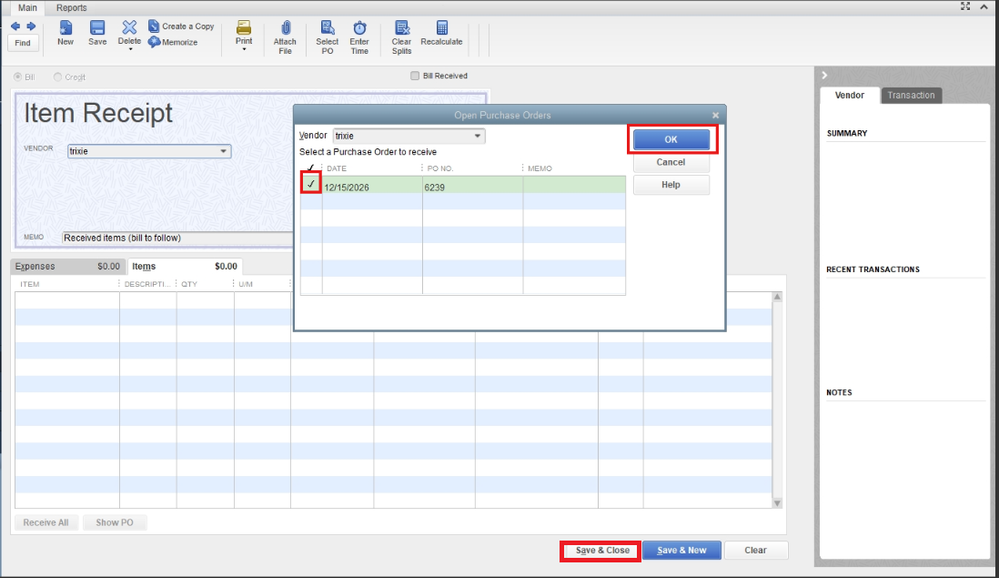Click Save & Close button
This screenshot has width=999, height=578.
(602, 551)
